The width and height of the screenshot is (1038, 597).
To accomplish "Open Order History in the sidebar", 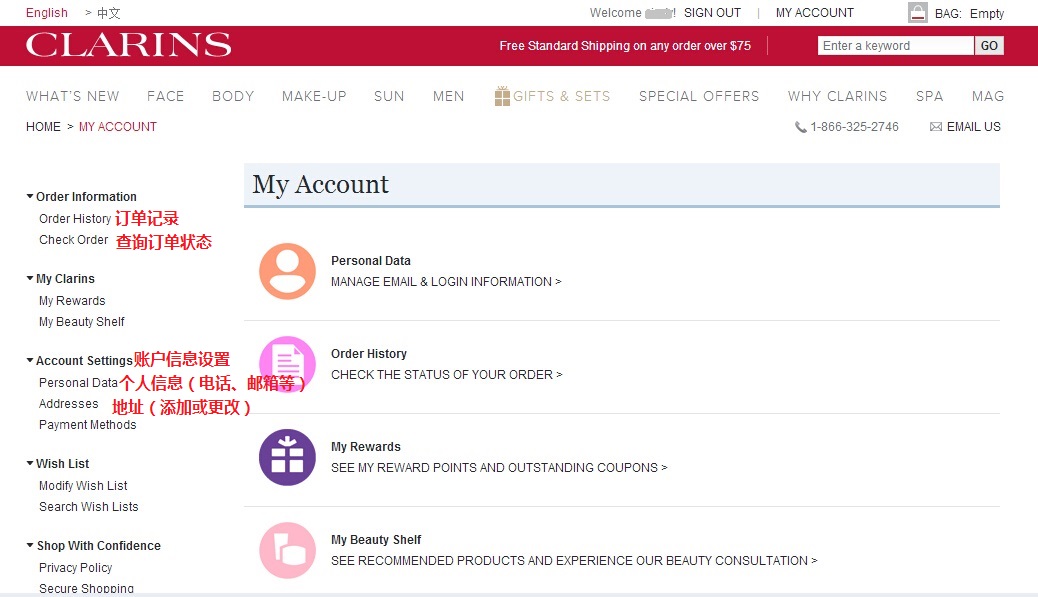I will point(75,218).
